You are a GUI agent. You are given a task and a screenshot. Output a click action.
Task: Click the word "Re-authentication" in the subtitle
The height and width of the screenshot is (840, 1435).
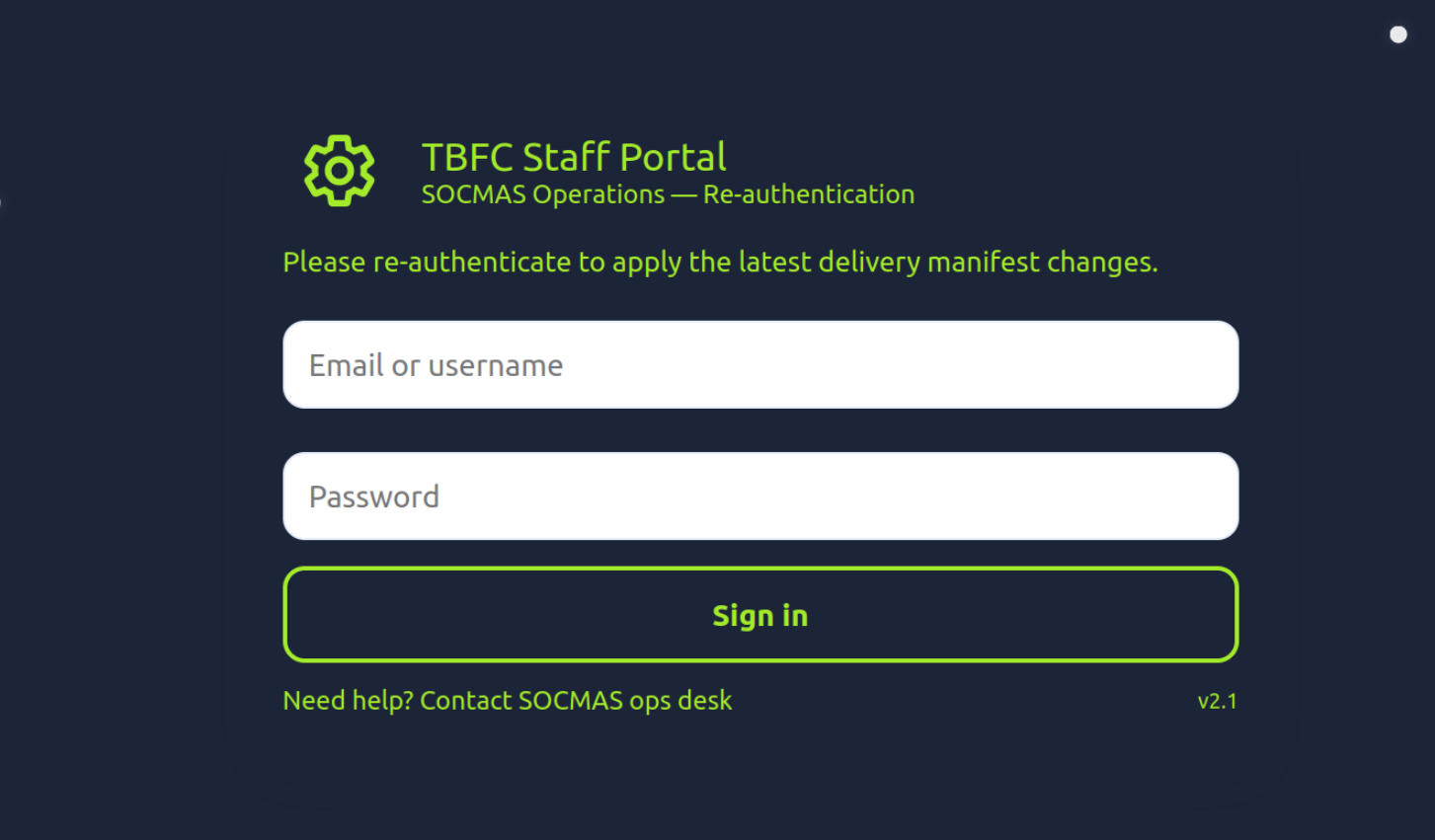808,194
